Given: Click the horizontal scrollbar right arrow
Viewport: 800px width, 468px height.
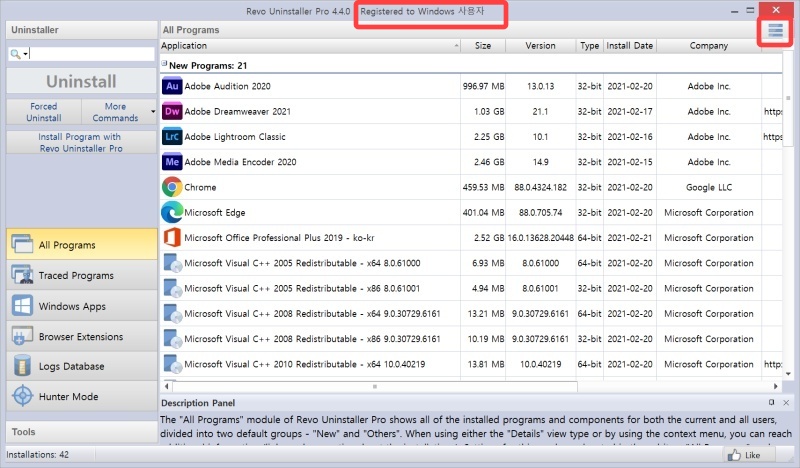Looking at the screenshot, I should point(776,386).
